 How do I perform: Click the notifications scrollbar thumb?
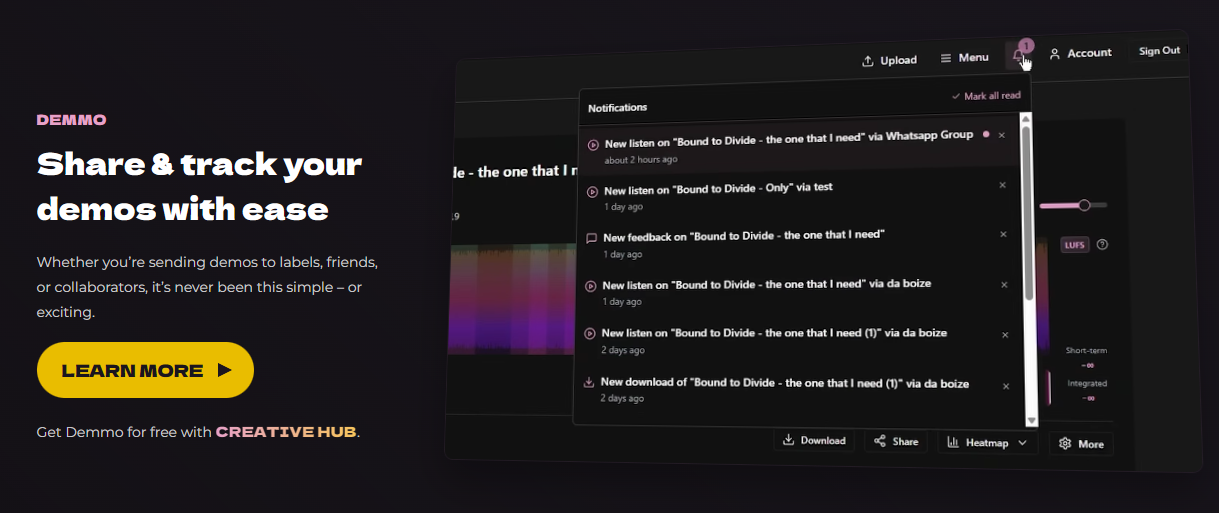click(x=1027, y=213)
